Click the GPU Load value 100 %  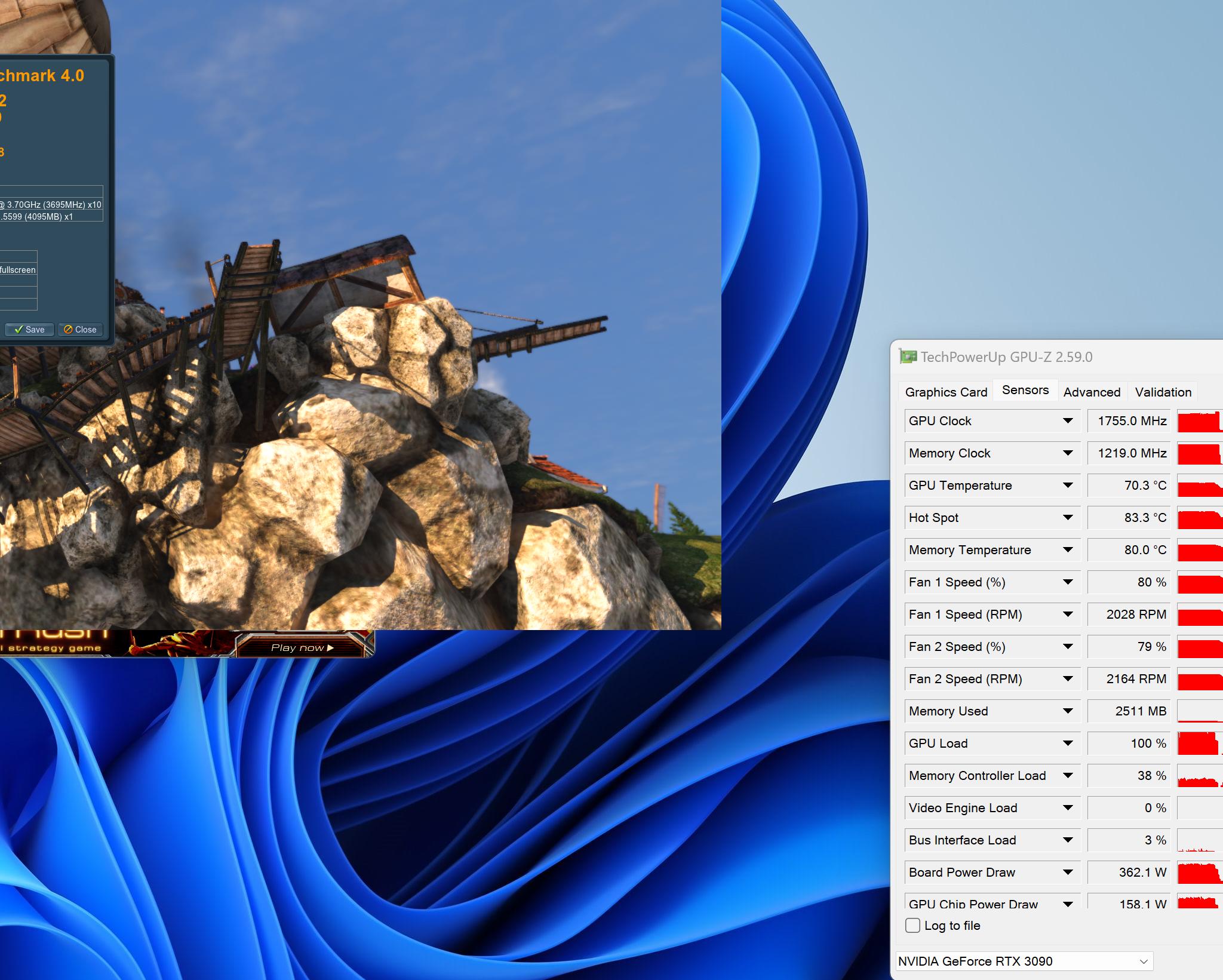tap(1129, 744)
